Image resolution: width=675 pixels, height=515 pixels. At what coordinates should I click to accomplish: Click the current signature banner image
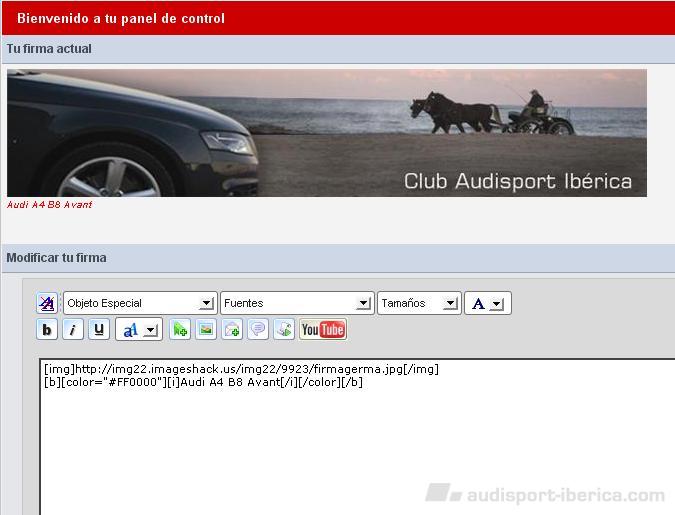(x=327, y=133)
